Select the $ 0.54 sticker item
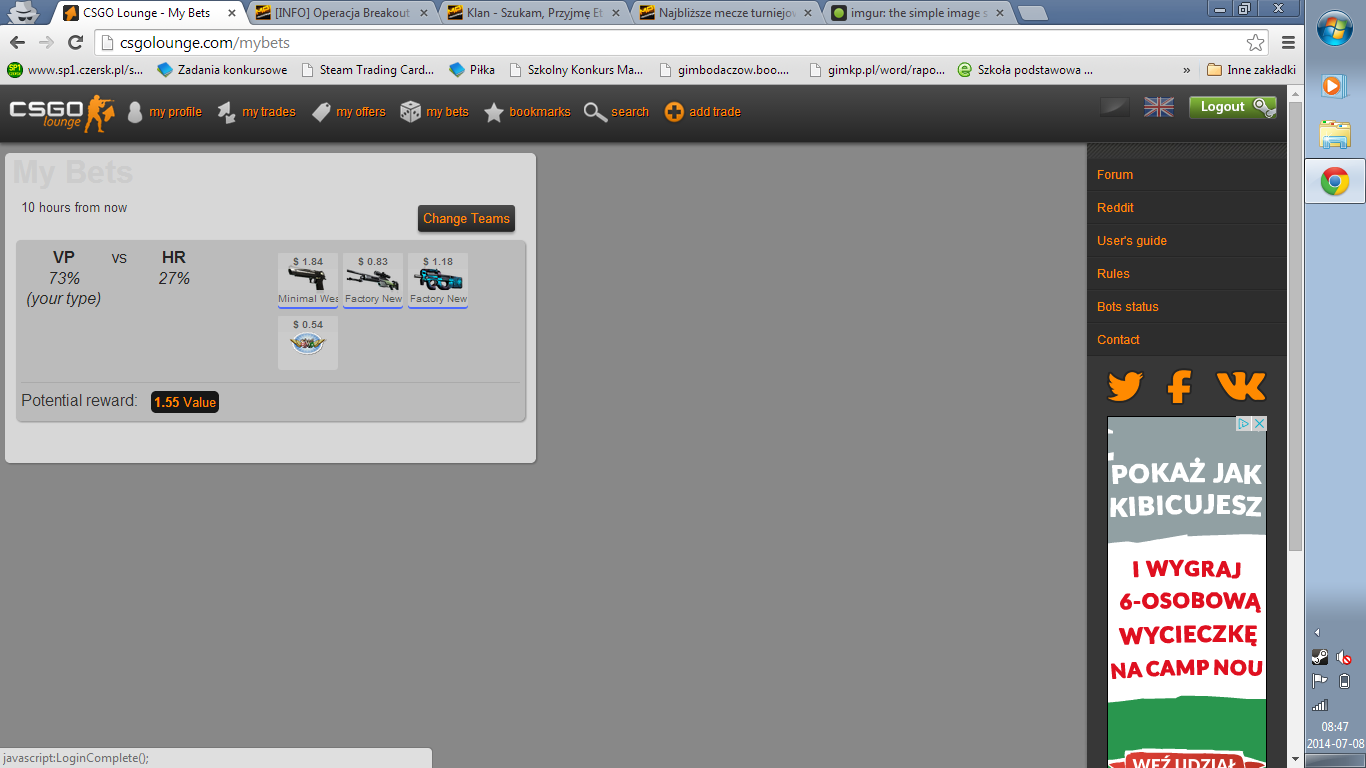 click(308, 343)
